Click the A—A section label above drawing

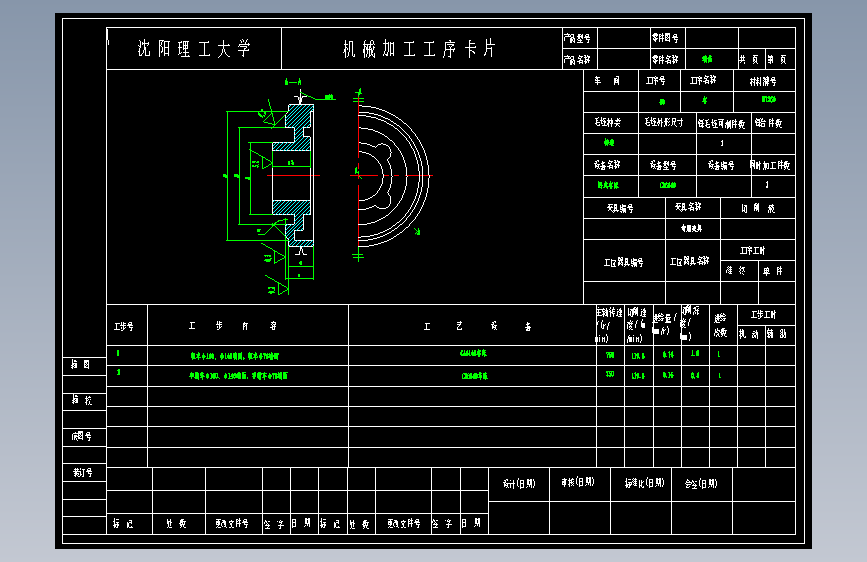point(293,82)
